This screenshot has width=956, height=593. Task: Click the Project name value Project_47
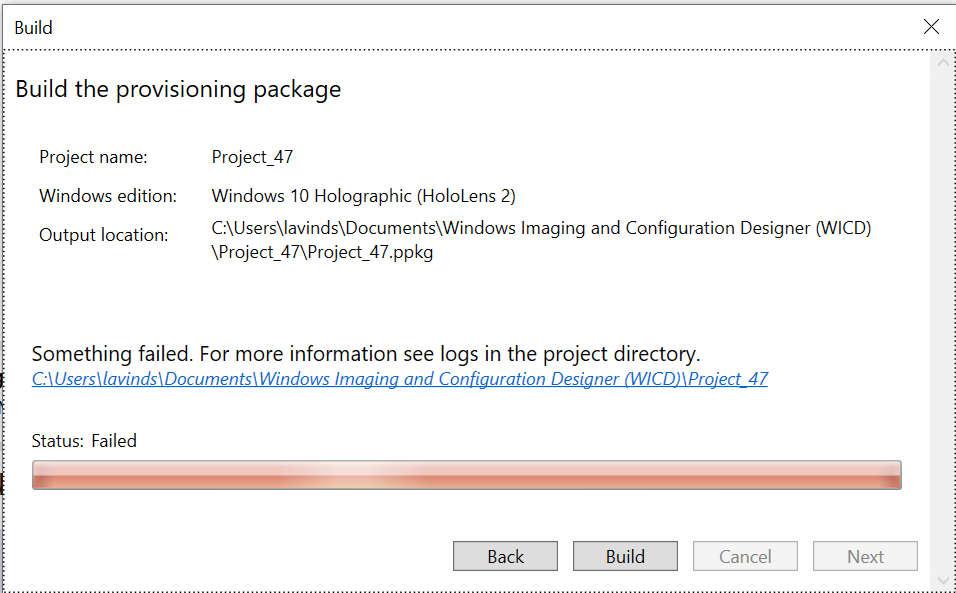pyautogui.click(x=250, y=157)
